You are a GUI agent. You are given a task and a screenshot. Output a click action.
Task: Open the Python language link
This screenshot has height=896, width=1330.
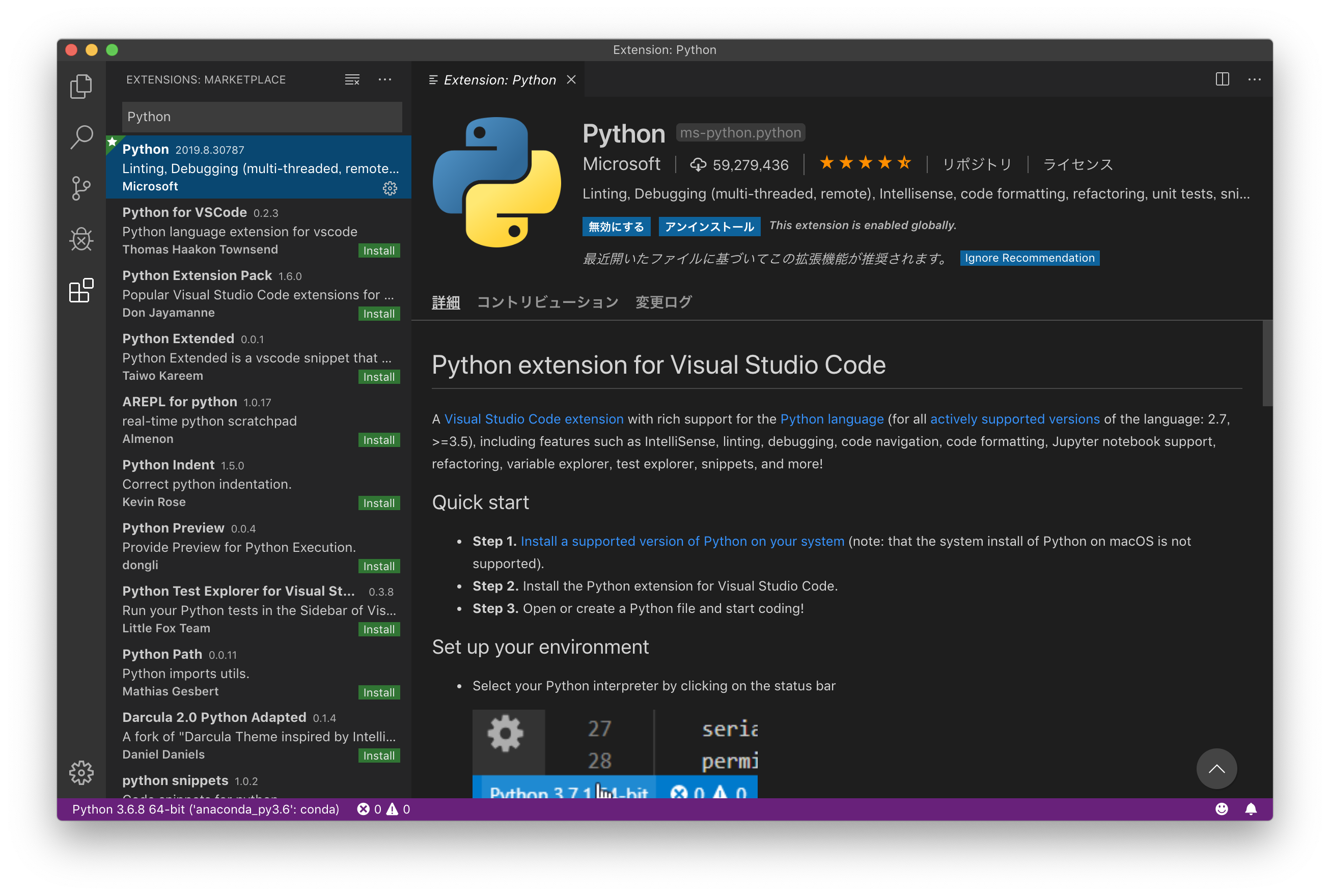(832, 419)
